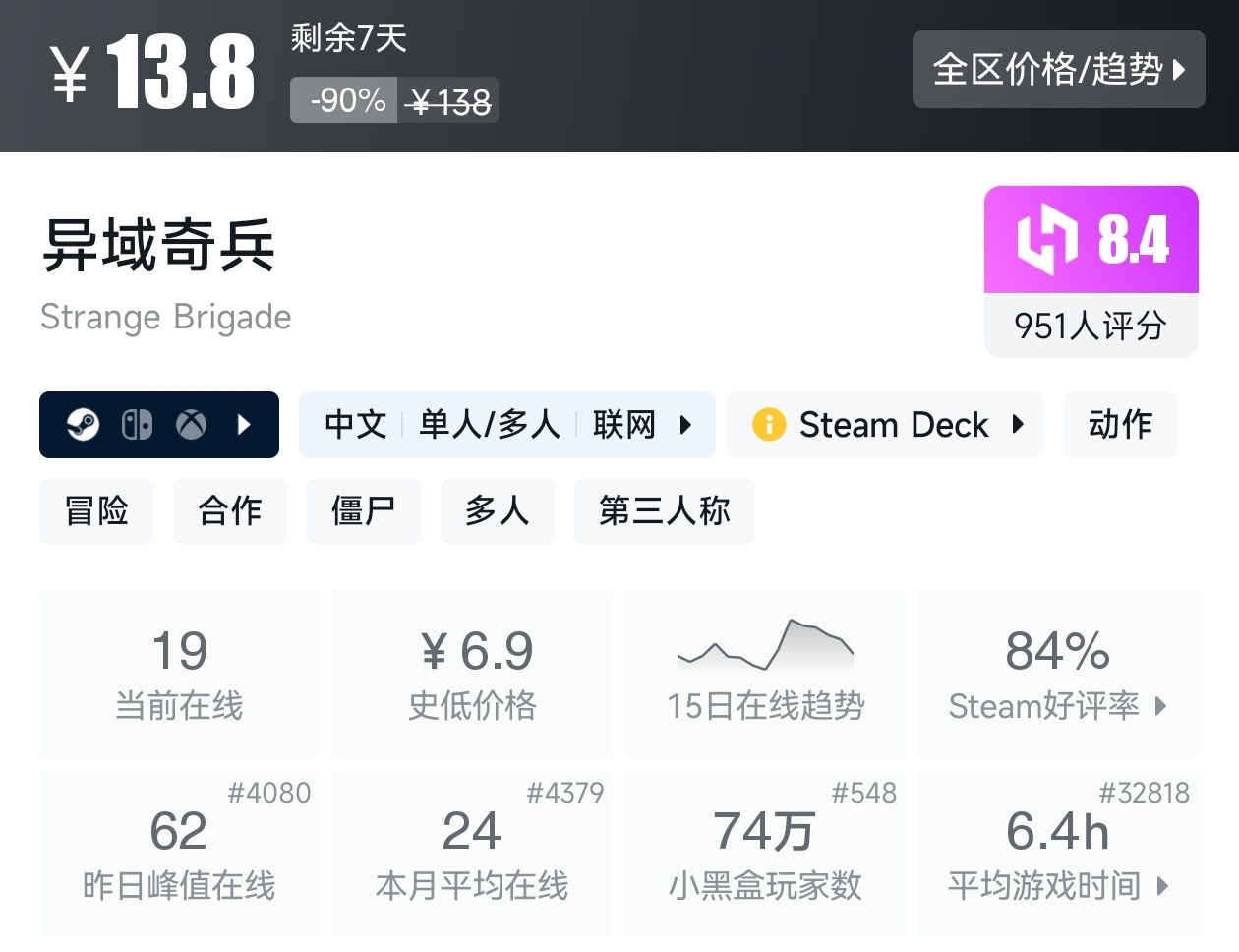1239x952 pixels.
Task: Click the -90% discount badge
Action: pos(346,100)
